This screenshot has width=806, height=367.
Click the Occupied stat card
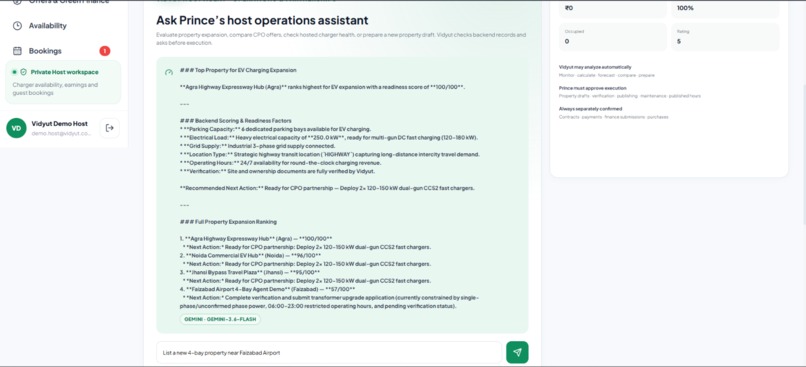point(613,37)
